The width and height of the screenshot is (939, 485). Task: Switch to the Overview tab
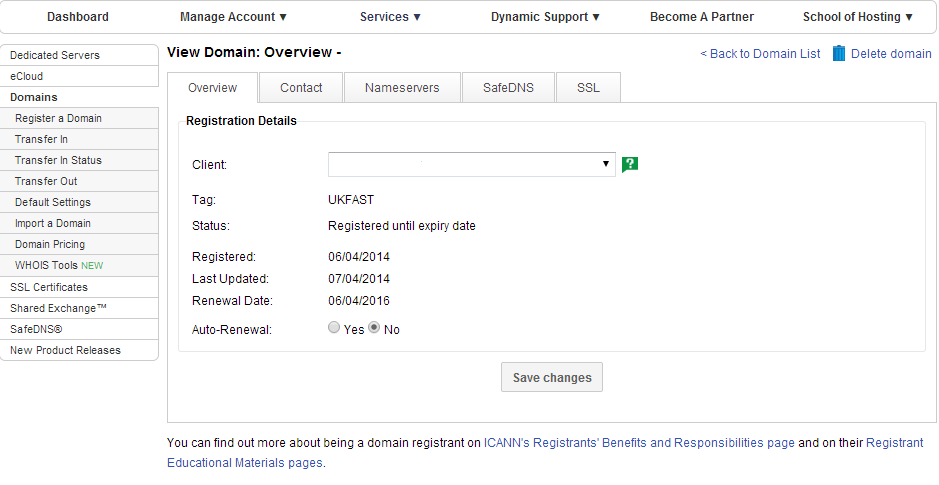[213, 88]
